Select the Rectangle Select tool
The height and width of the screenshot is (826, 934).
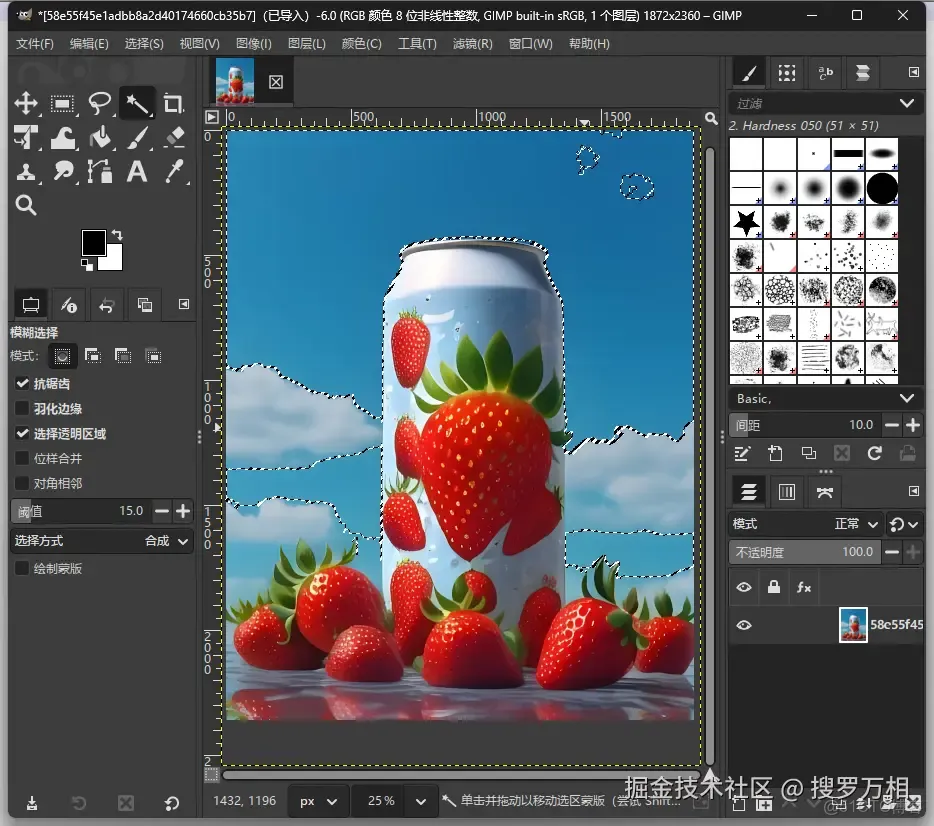63,103
